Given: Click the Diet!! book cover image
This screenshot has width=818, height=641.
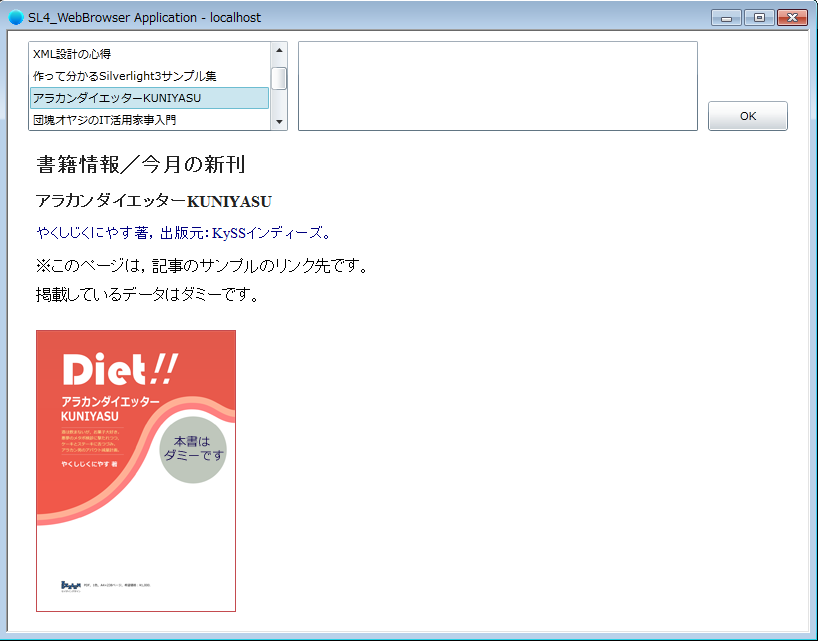Looking at the screenshot, I should [x=136, y=470].
